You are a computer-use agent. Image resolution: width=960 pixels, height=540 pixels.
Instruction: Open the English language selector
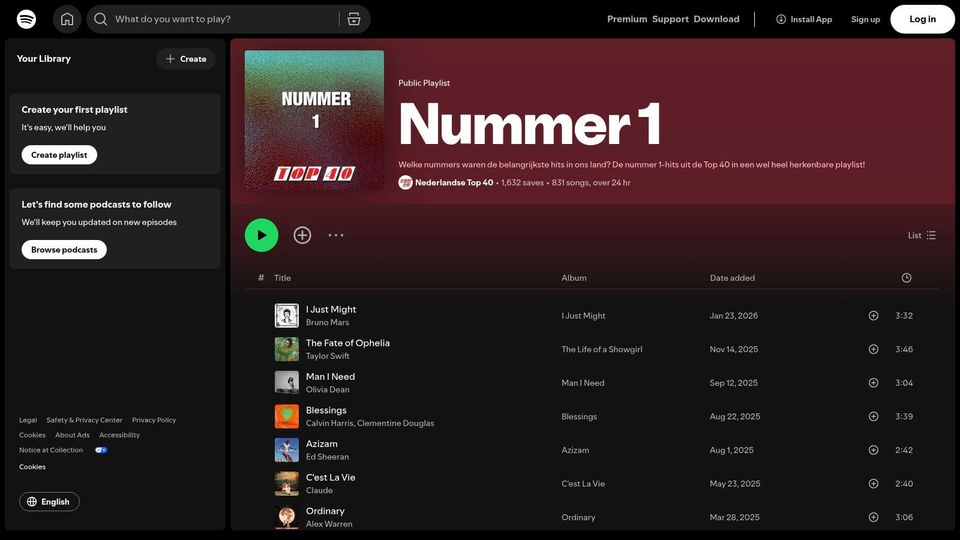49,501
